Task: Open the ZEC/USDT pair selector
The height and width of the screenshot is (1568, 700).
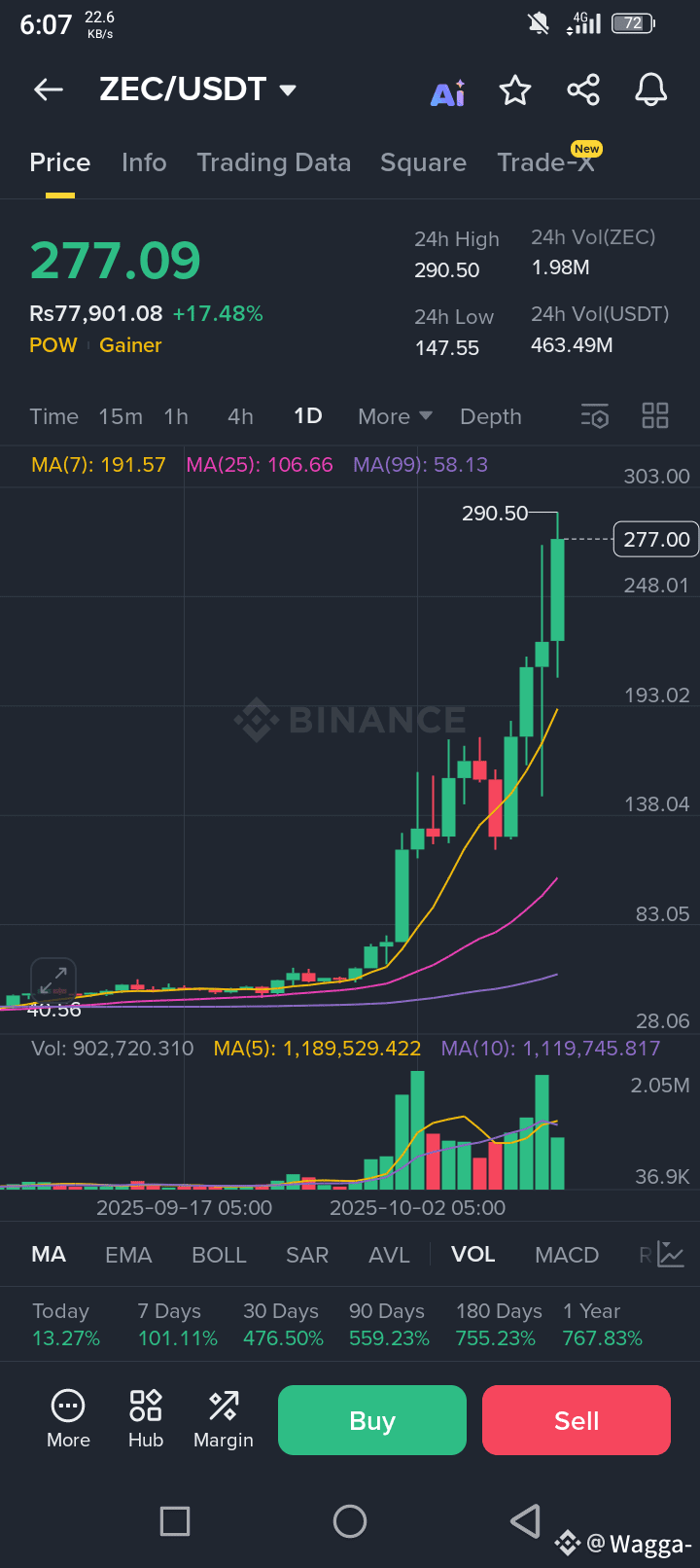Action: click(x=197, y=89)
